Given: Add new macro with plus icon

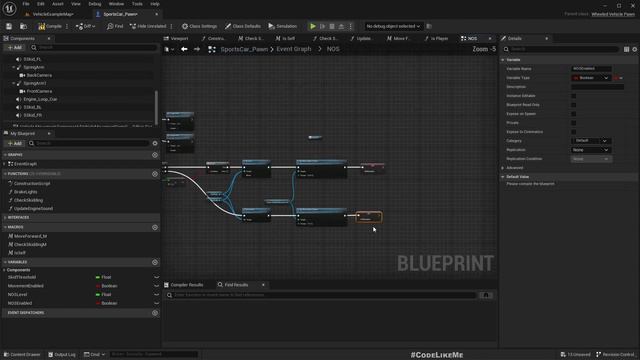Looking at the screenshot, I should tap(155, 227).
